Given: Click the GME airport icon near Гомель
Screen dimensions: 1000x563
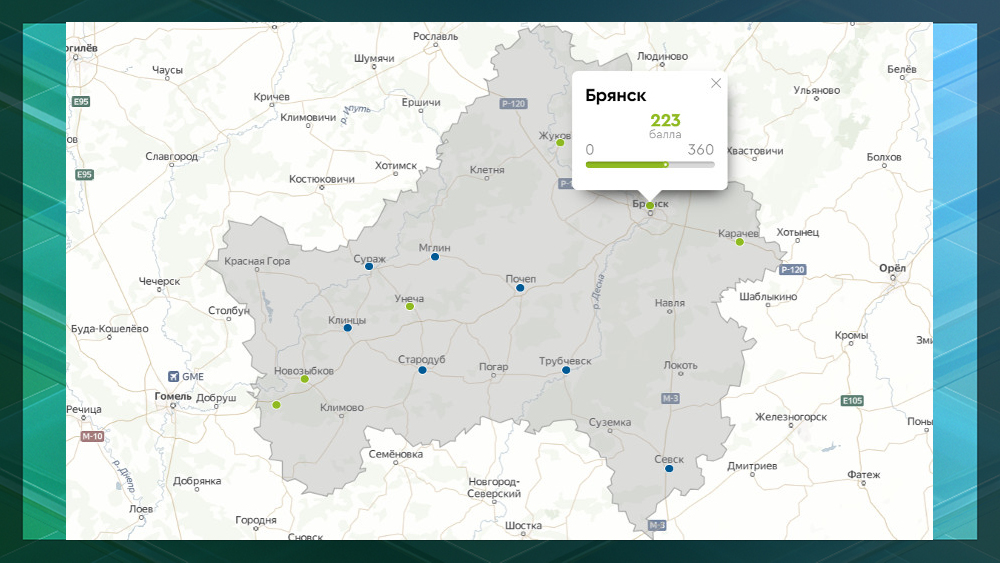Looking at the screenshot, I should (x=174, y=376).
